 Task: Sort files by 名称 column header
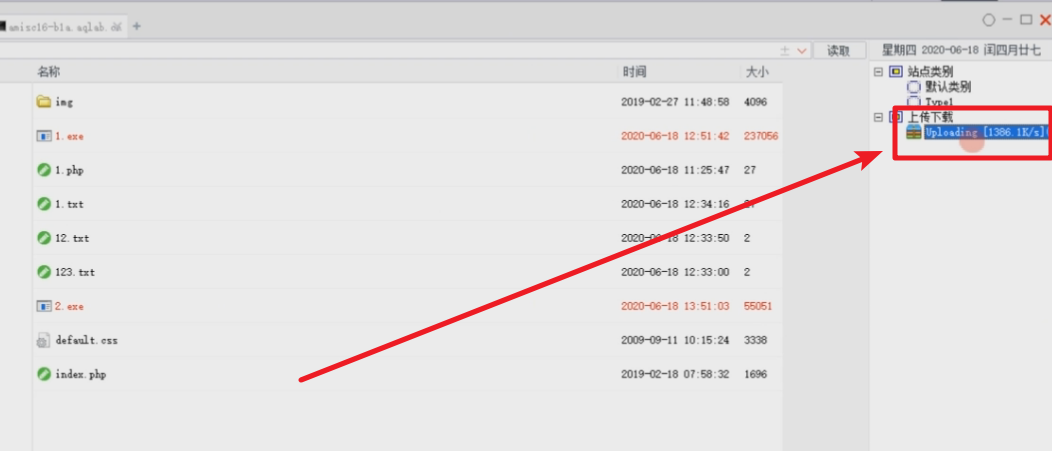pyautogui.click(x=48, y=72)
